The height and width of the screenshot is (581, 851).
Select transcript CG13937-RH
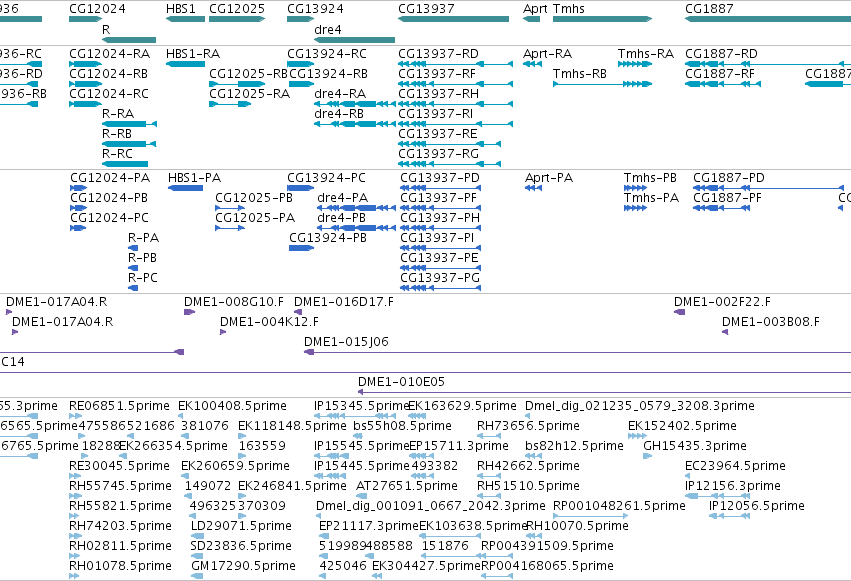click(455, 104)
